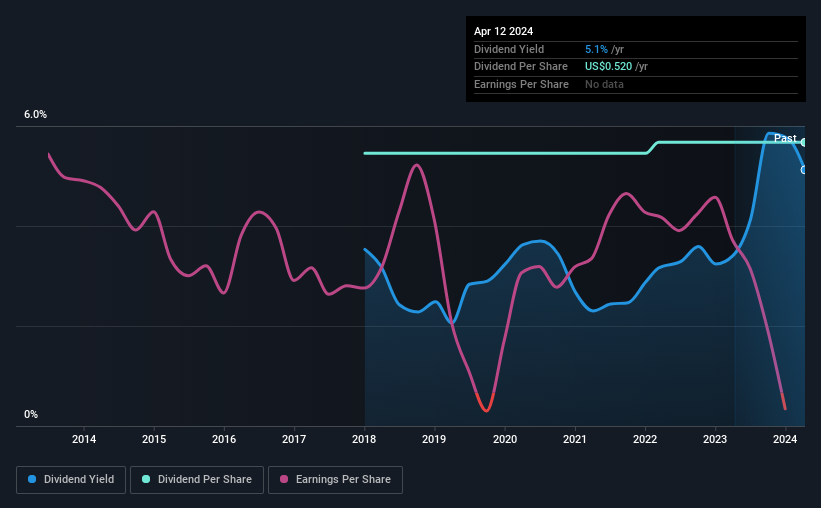The height and width of the screenshot is (508, 821).
Task: Select the 2016 x-axis label
Action: pos(224,439)
